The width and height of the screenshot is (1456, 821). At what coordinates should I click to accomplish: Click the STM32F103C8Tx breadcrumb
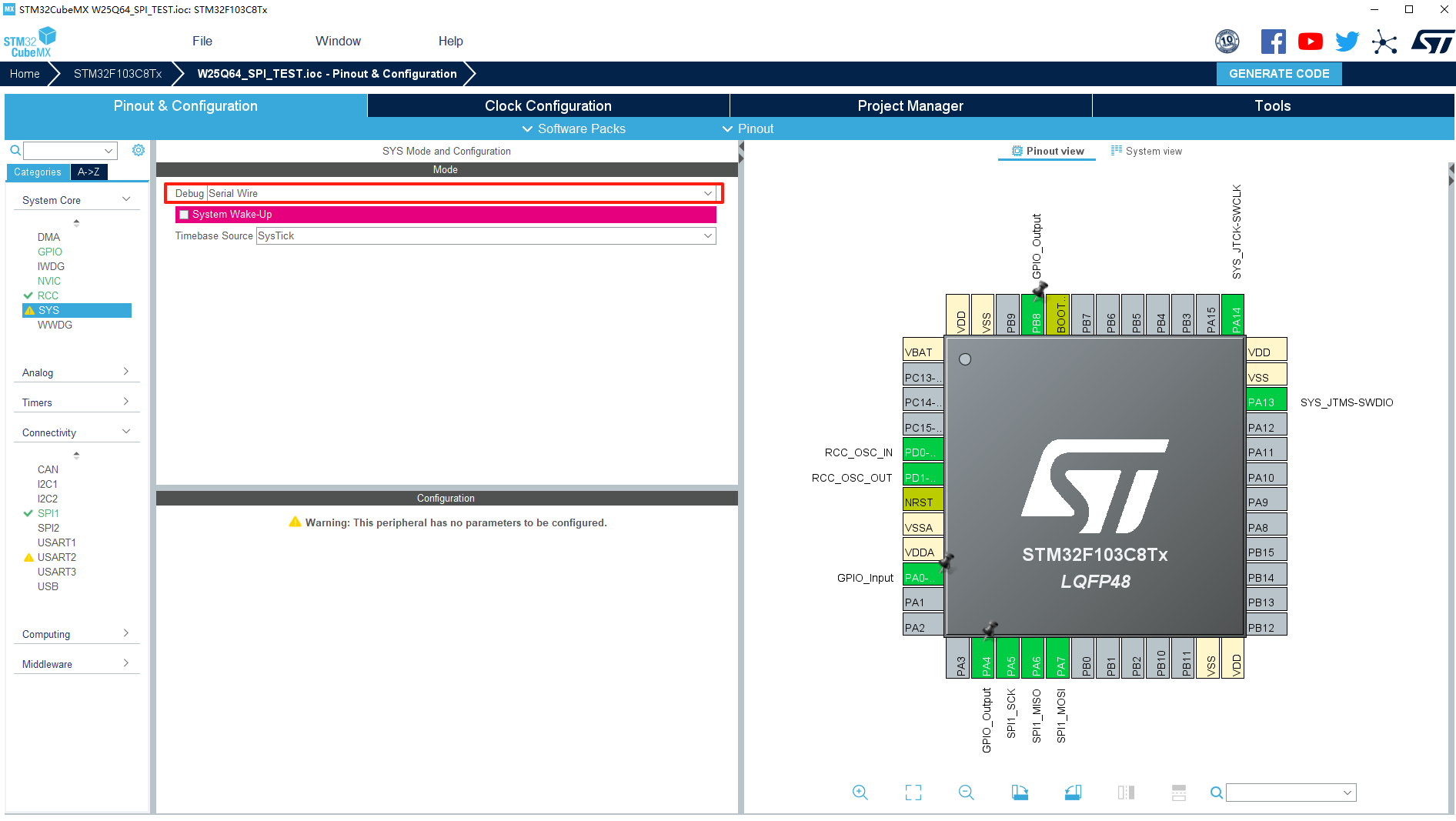tap(118, 74)
